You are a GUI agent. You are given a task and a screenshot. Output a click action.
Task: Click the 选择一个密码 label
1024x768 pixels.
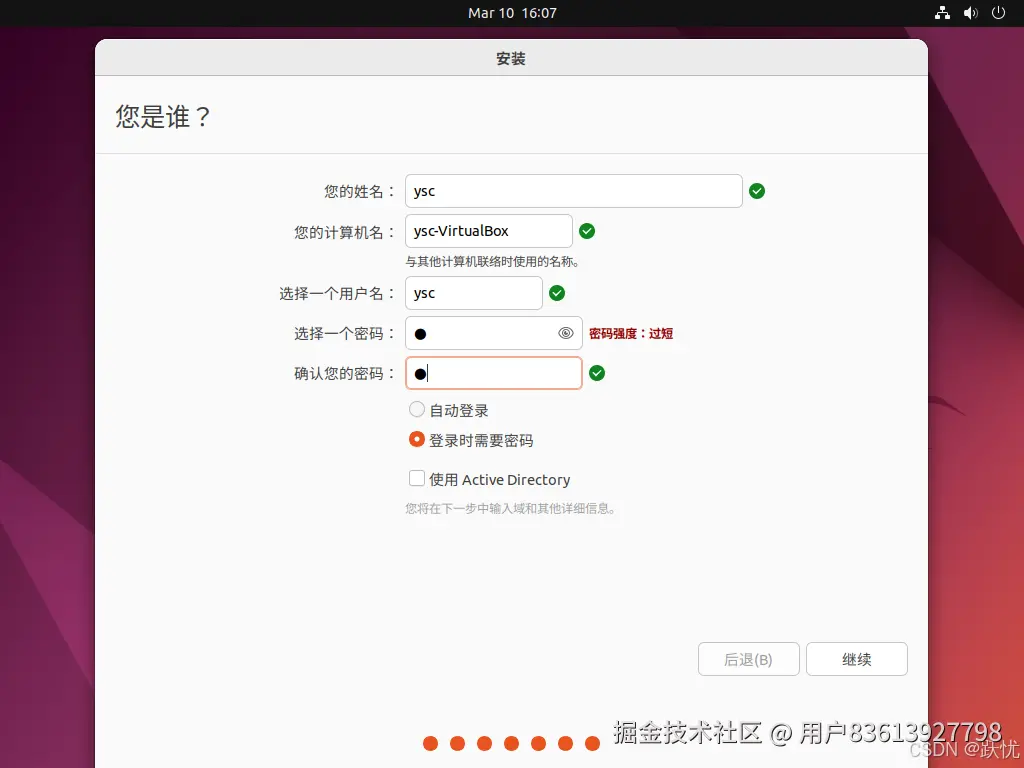tap(345, 334)
